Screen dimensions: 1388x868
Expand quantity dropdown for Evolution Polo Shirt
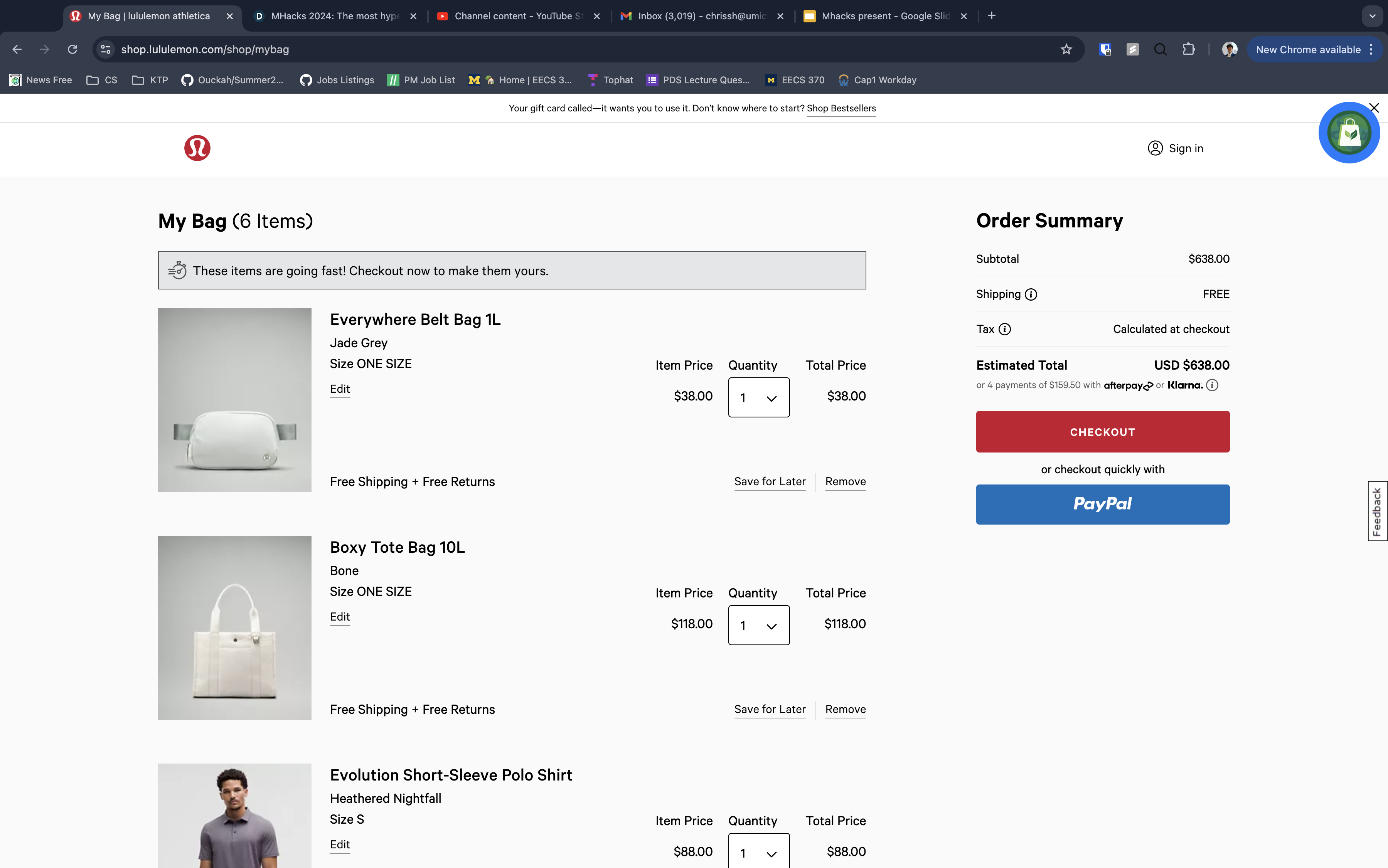pyautogui.click(x=758, y=853)
